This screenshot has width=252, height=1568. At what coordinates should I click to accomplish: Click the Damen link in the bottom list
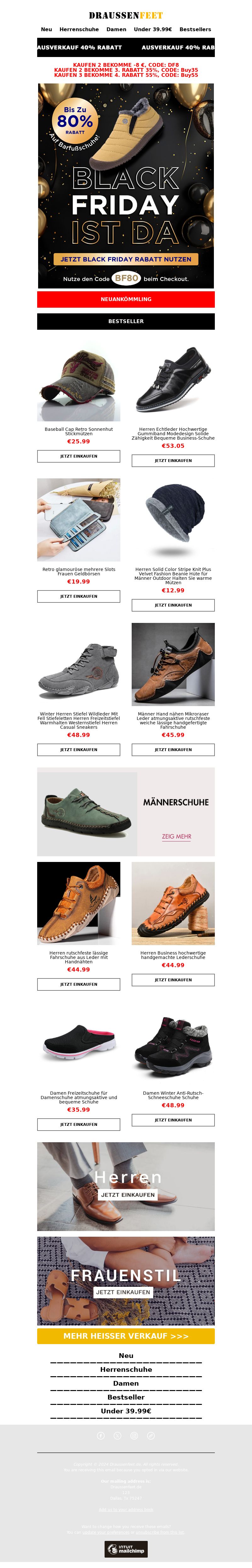coord(126,1383)
